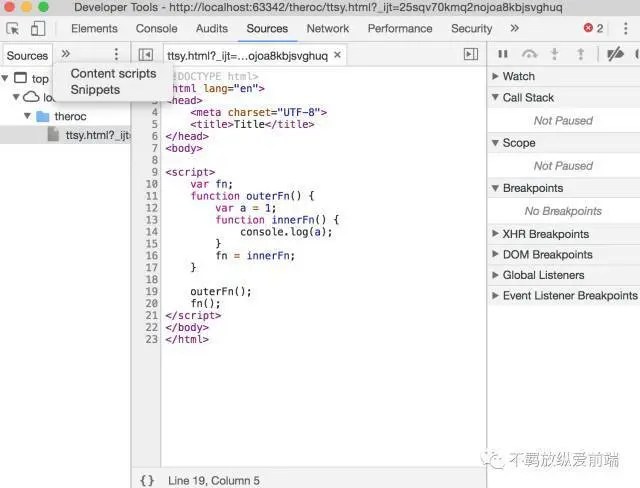The image size is (640, 488).
Task: Hide the debugger sidebar icon
Action: 471,54
